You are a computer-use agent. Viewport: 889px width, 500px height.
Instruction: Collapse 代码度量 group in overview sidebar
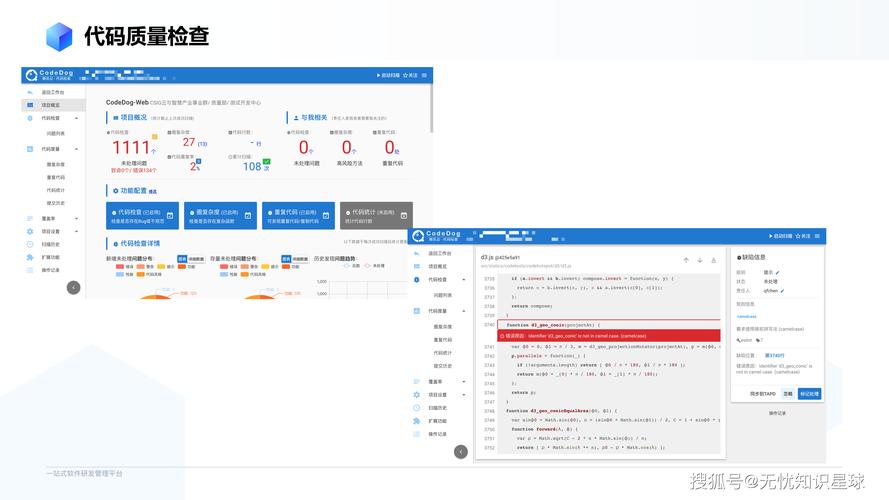point(77,149)
